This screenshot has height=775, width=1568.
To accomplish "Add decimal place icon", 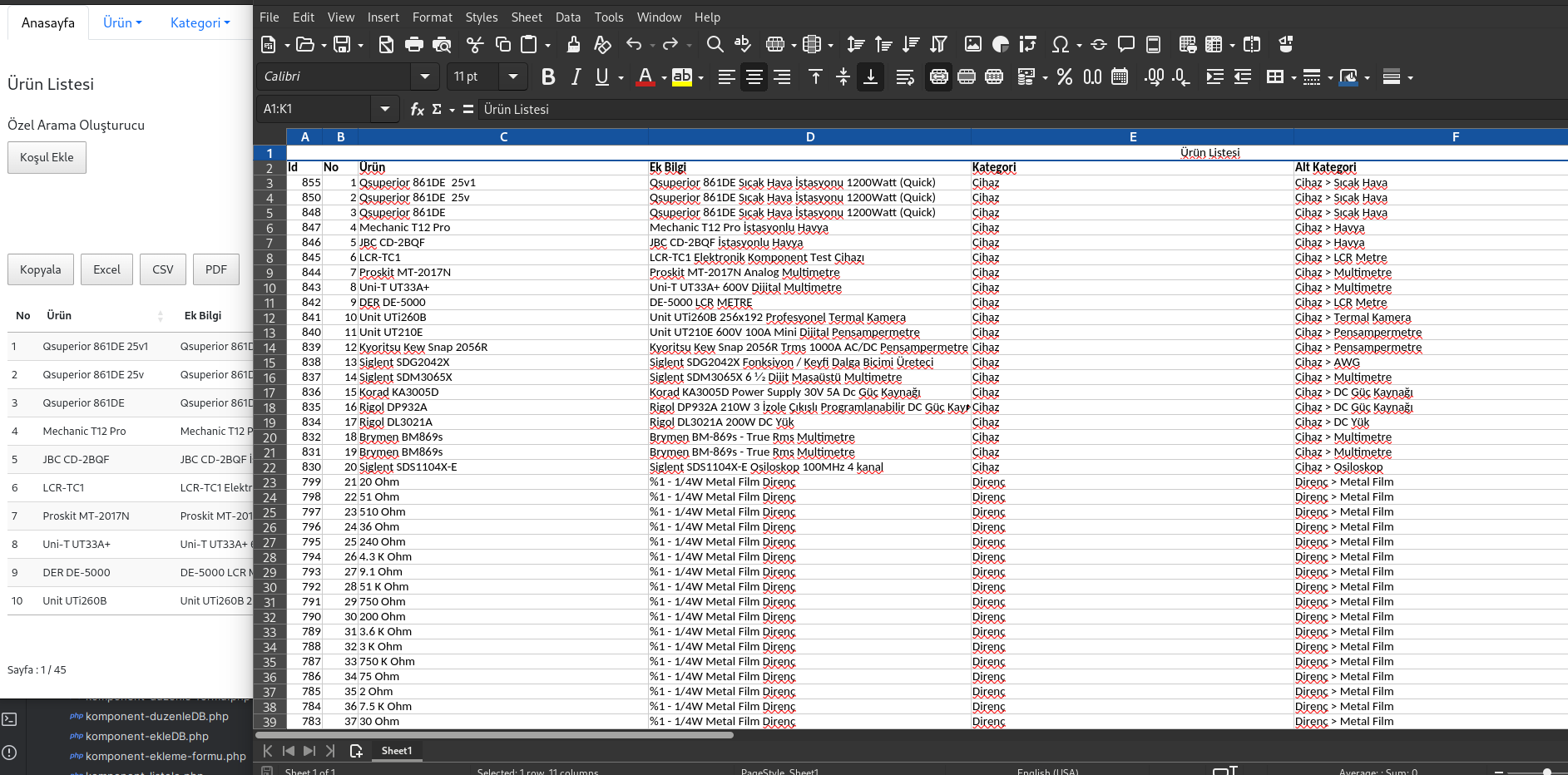I will tap(1154, 77).
